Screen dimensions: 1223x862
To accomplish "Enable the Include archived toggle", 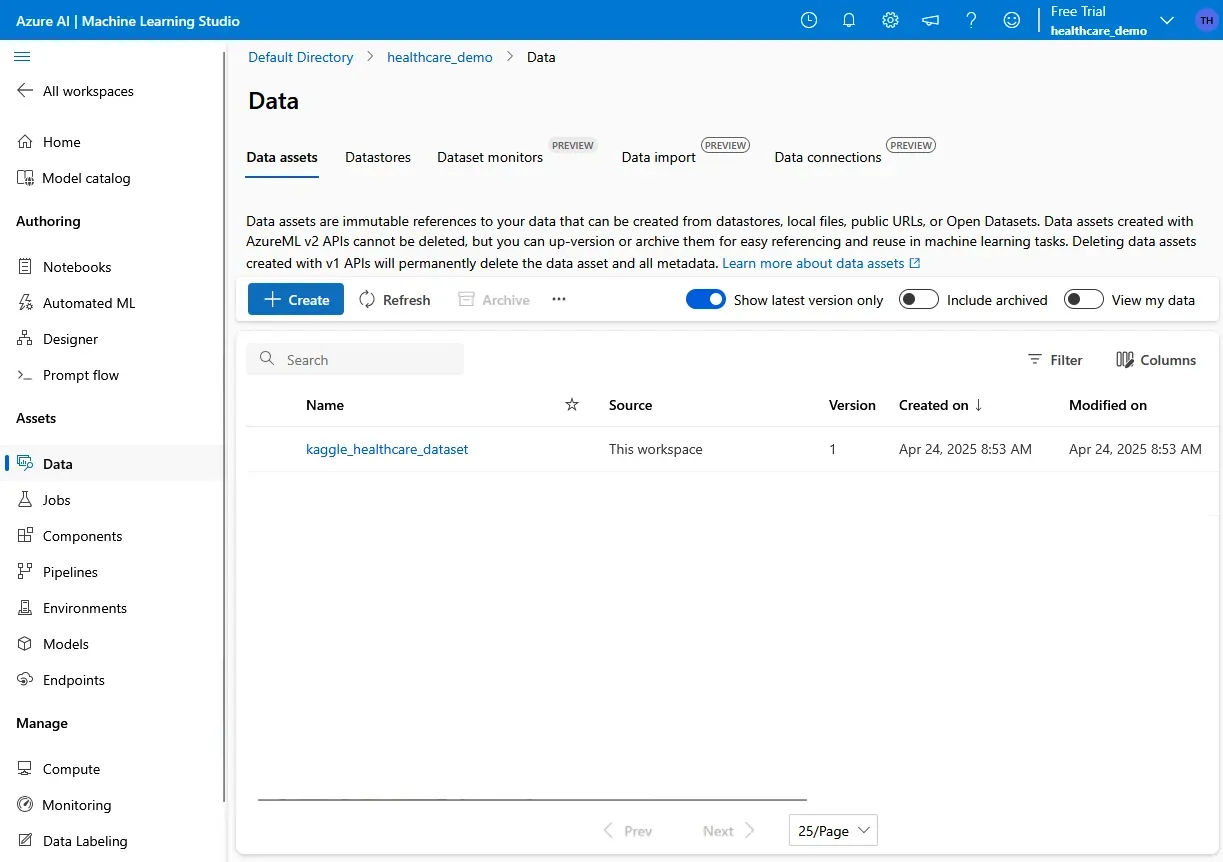I will [x=918, y=299].
